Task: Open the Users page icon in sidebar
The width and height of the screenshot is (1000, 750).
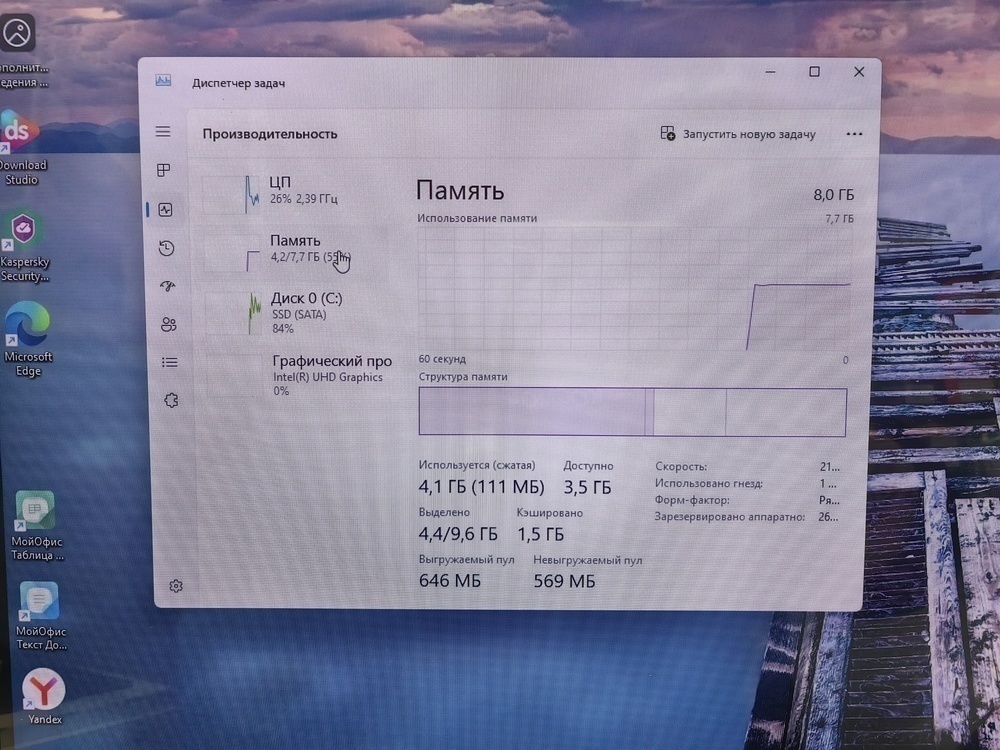Action: [168, 324]
